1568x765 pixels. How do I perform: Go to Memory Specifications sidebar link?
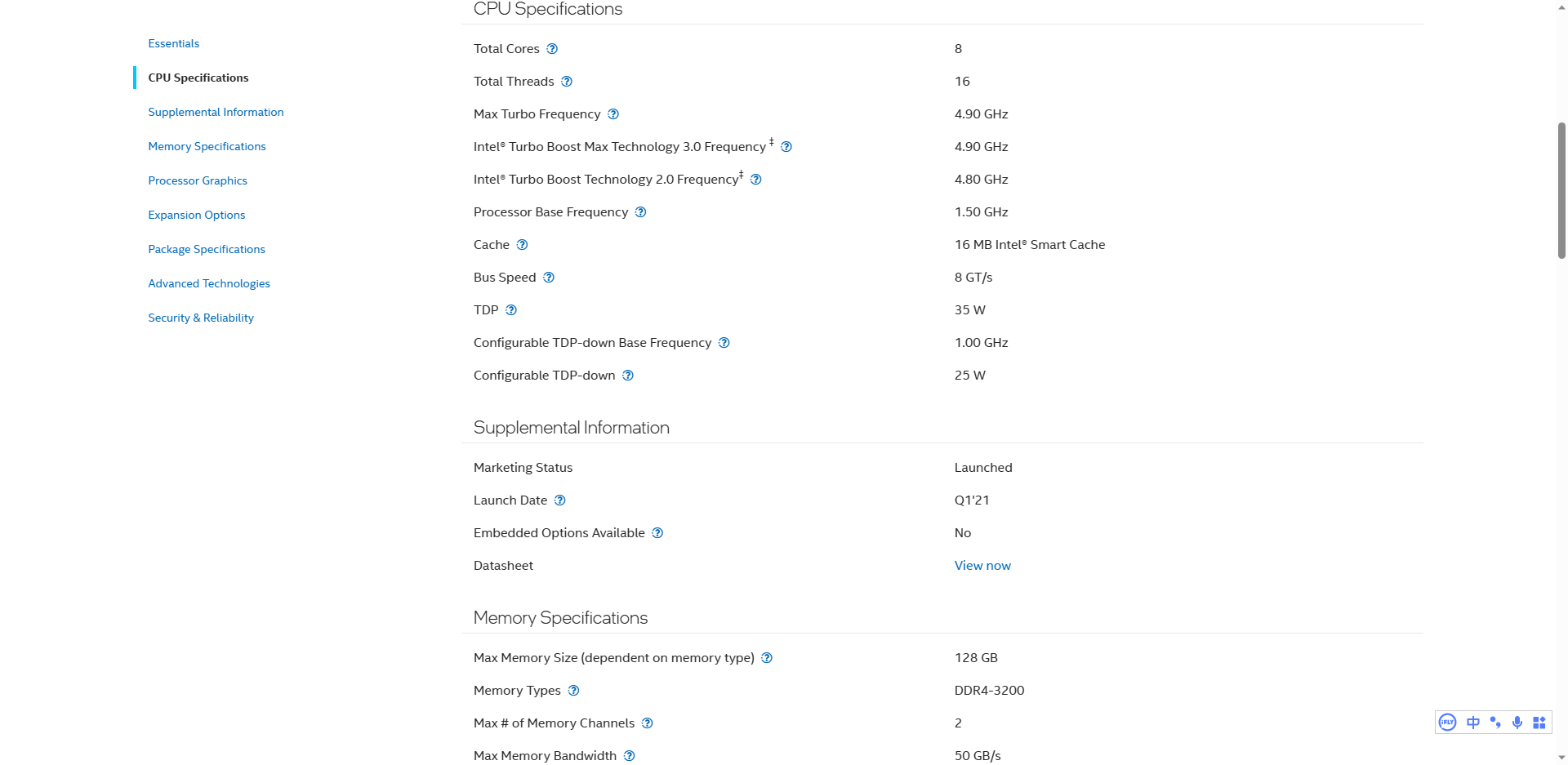point(207,146)
